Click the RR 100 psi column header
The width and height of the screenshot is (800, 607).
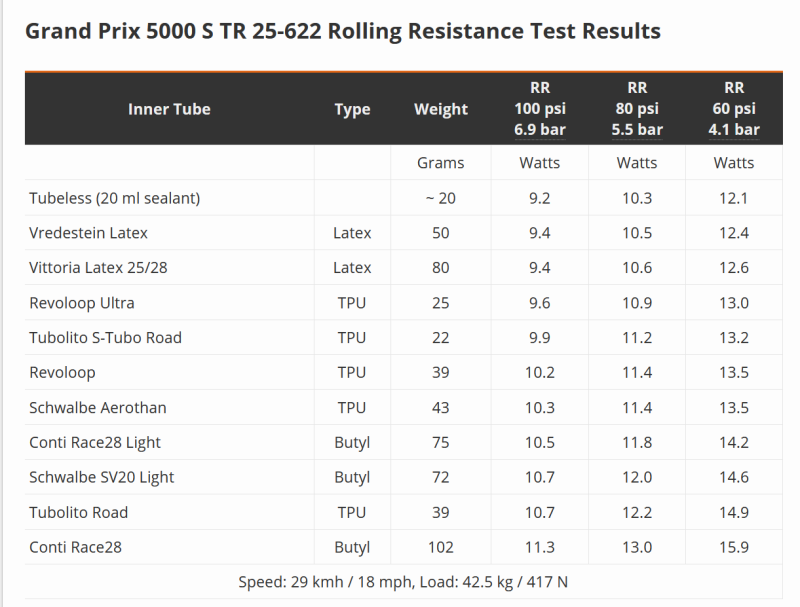click(x=540, y=109)
